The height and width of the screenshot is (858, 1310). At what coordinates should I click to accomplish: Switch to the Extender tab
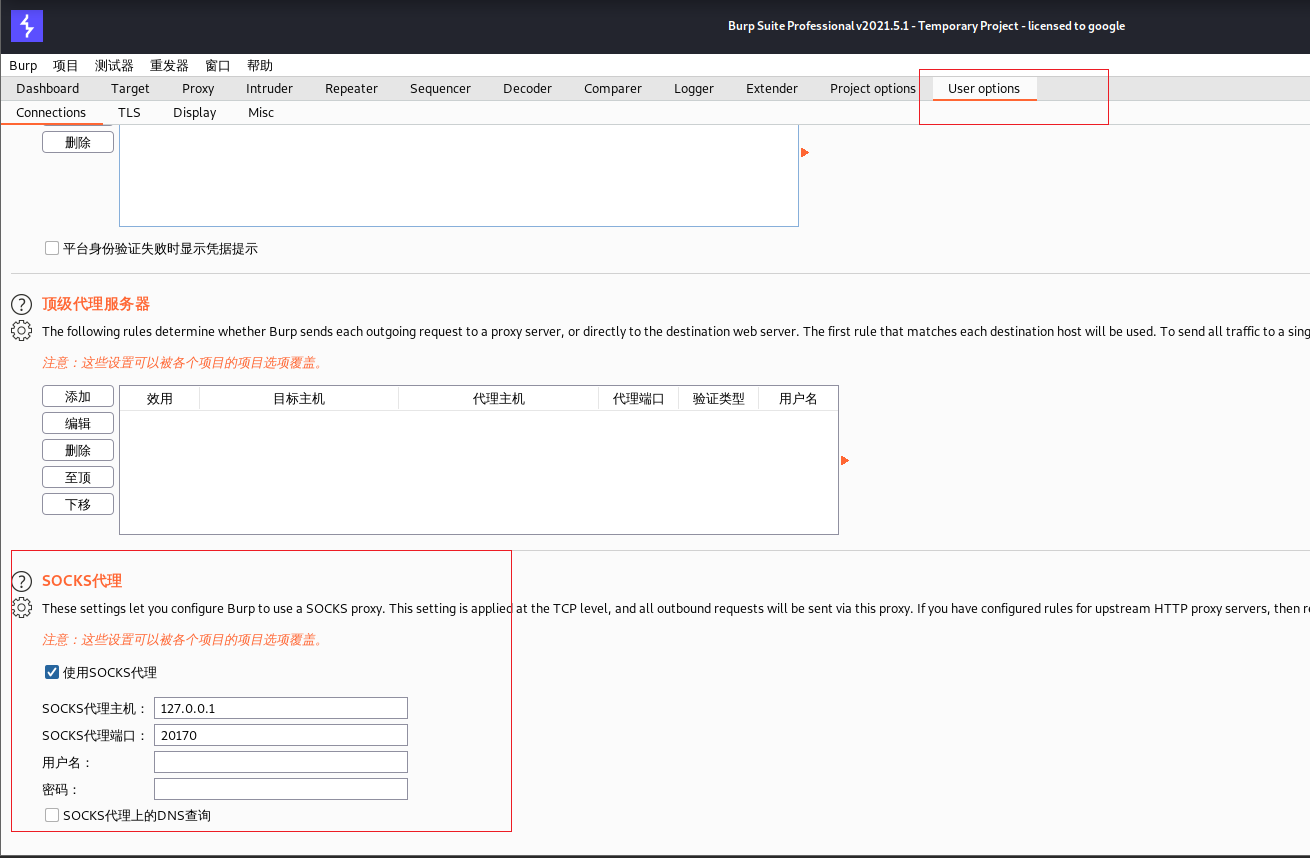[x=772, y=88]
